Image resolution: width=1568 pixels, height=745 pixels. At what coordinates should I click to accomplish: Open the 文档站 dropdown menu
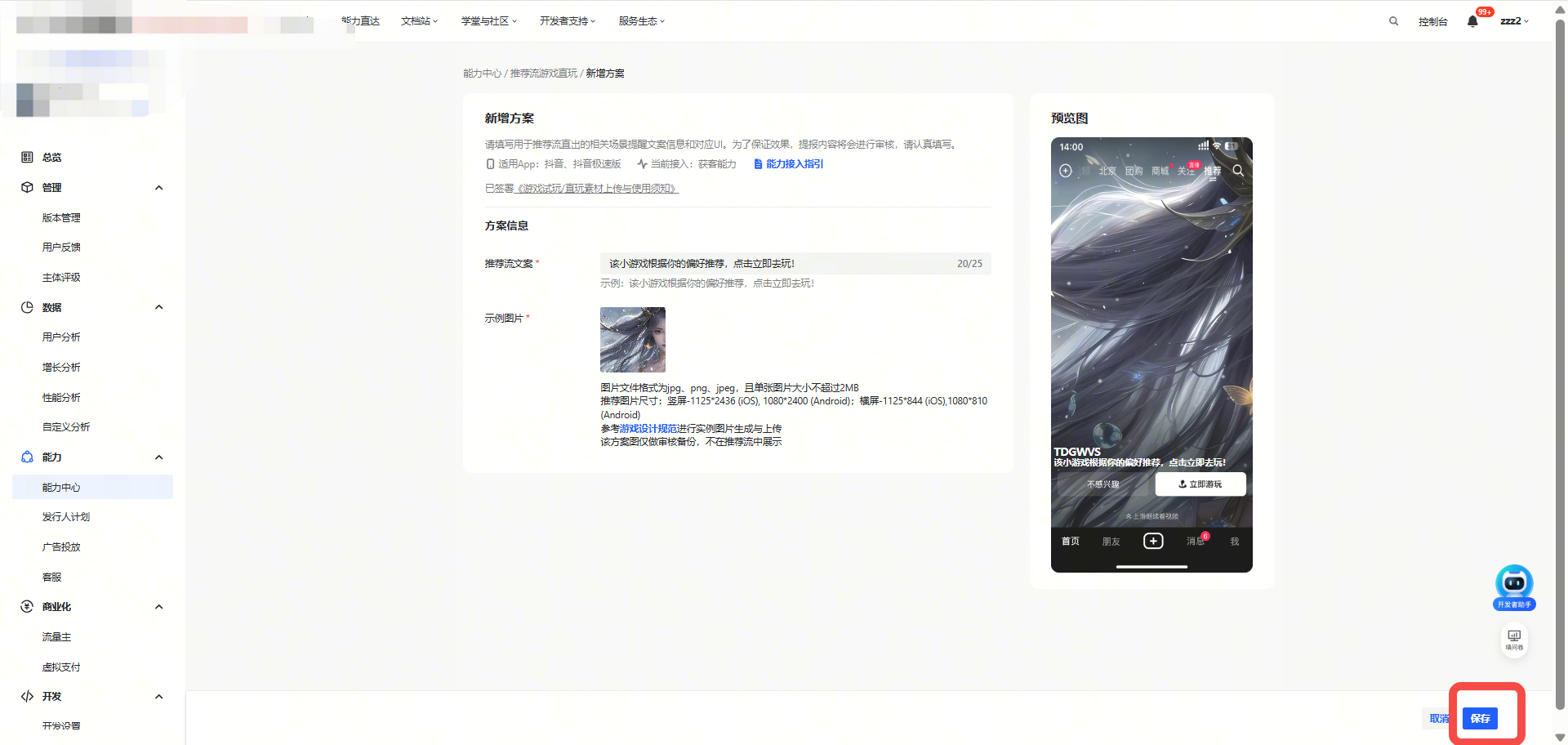[x=419, y=21]
